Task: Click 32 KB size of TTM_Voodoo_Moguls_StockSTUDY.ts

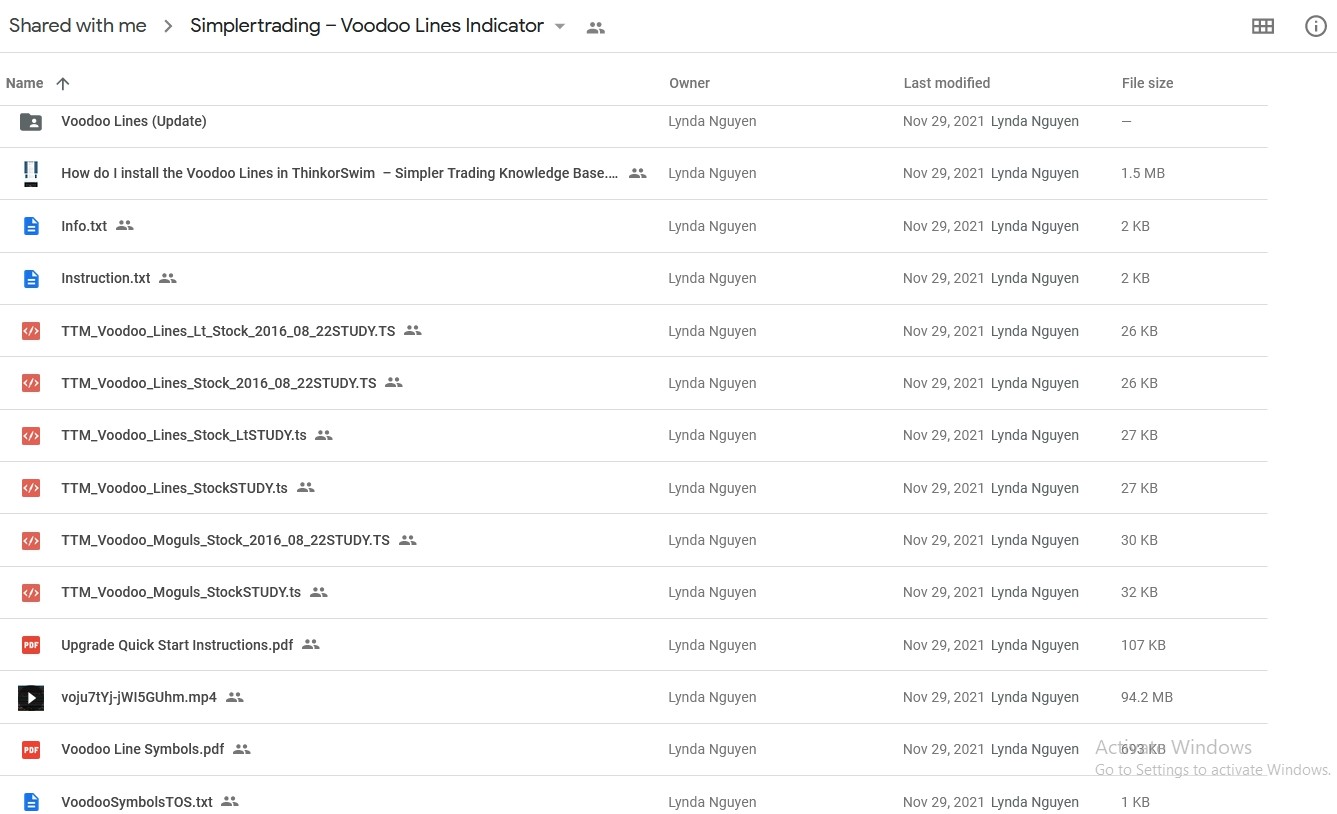Action: pyautogui.click(x=1139, y=592)
